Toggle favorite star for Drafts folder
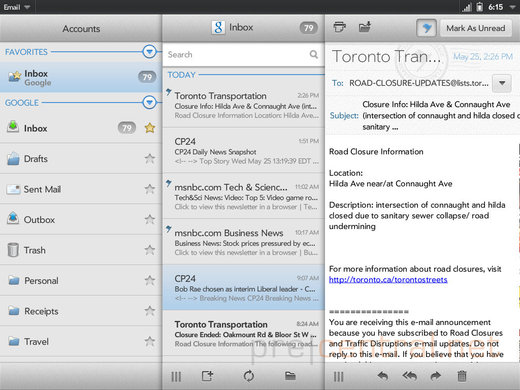The width and height of the screenshot is (520, 390). point(150,159)
